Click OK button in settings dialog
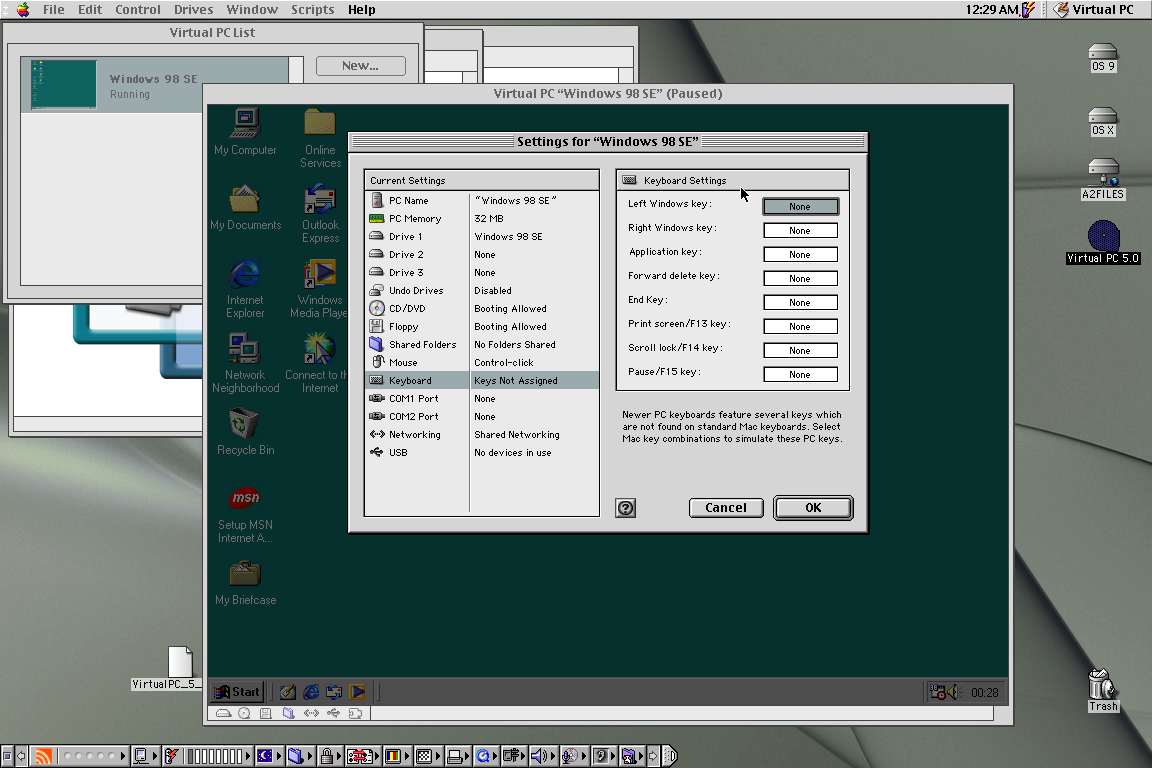This screenshot has height=768, width=1152. coord(813,508)
